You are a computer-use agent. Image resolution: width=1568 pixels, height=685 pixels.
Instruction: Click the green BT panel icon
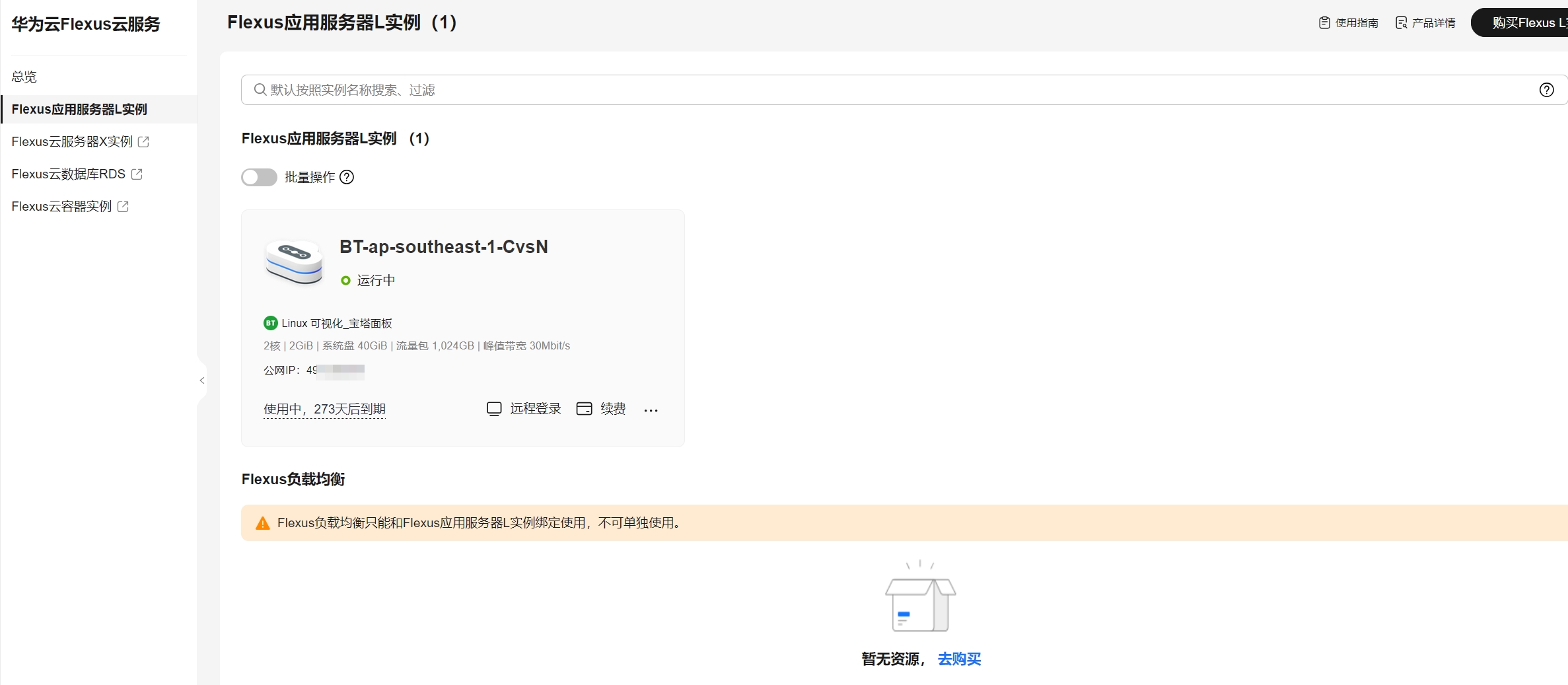[270, 323]
